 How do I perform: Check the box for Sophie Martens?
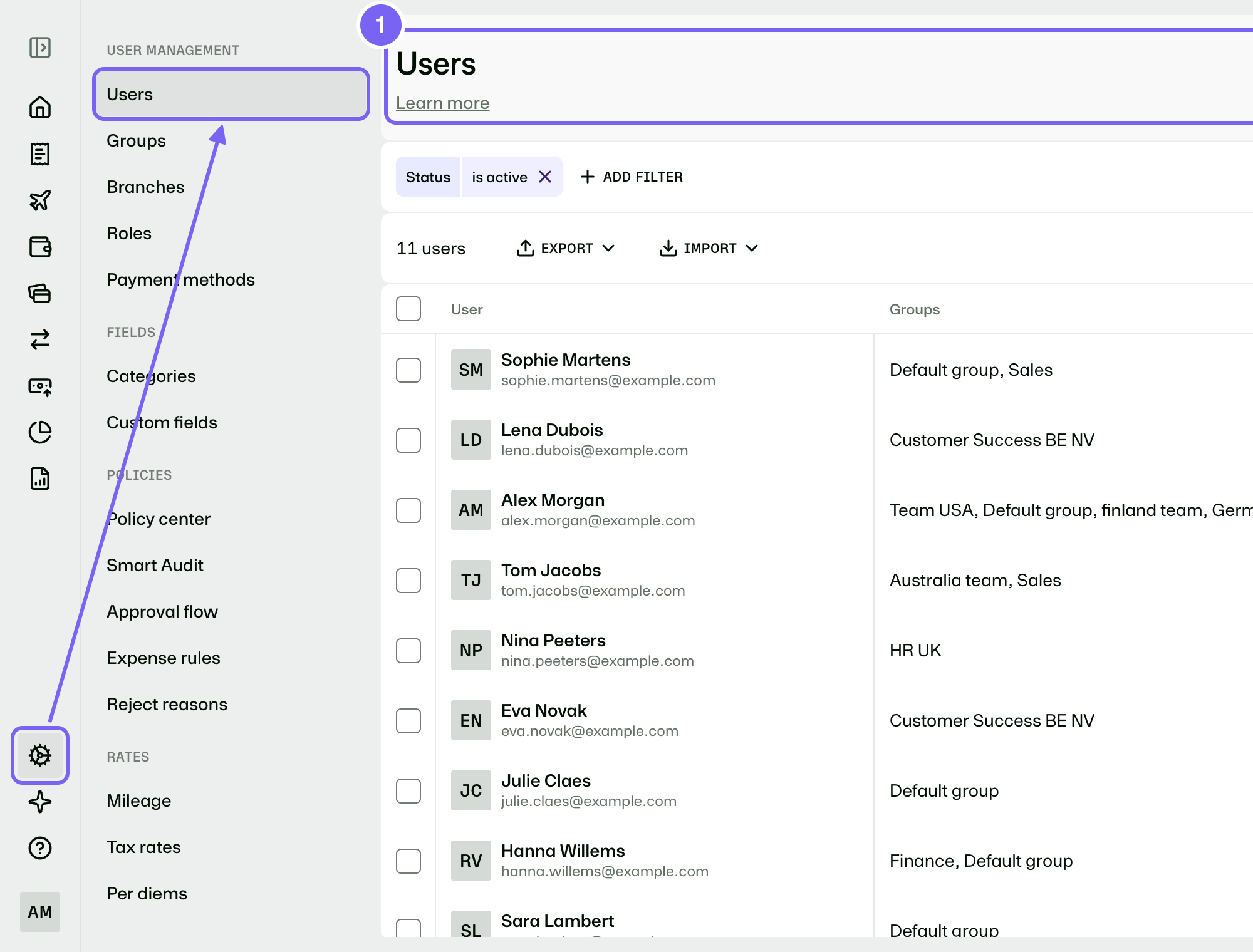coord(408,370)
